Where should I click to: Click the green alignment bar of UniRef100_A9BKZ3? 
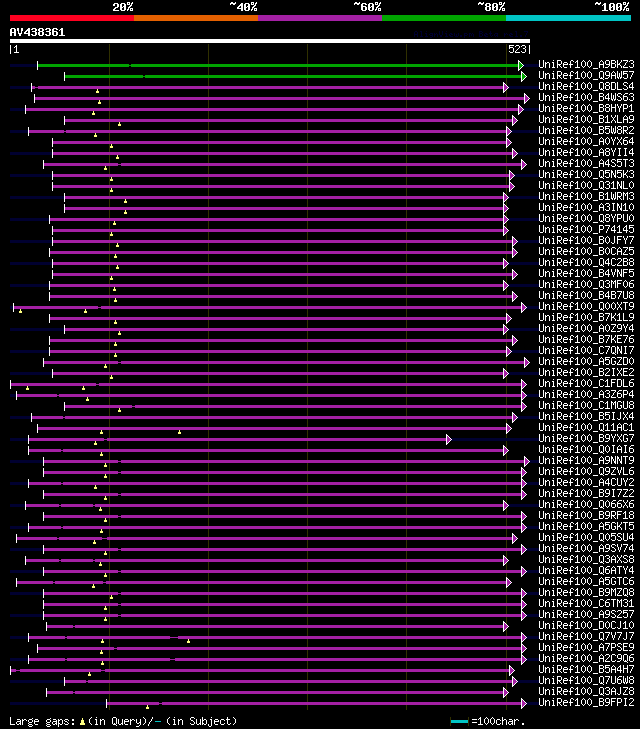(278, 66)
